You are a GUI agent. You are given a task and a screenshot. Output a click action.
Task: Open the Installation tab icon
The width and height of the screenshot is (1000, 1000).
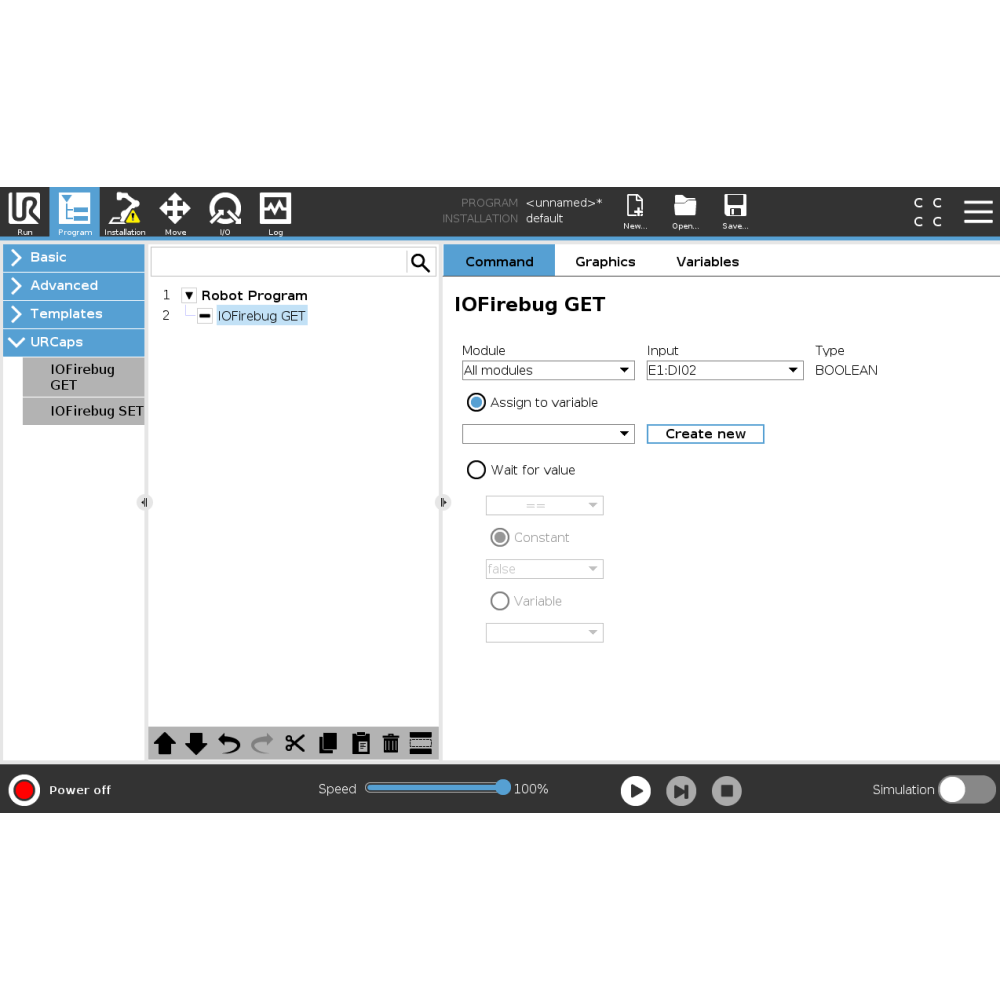click(x=125, y=212)
